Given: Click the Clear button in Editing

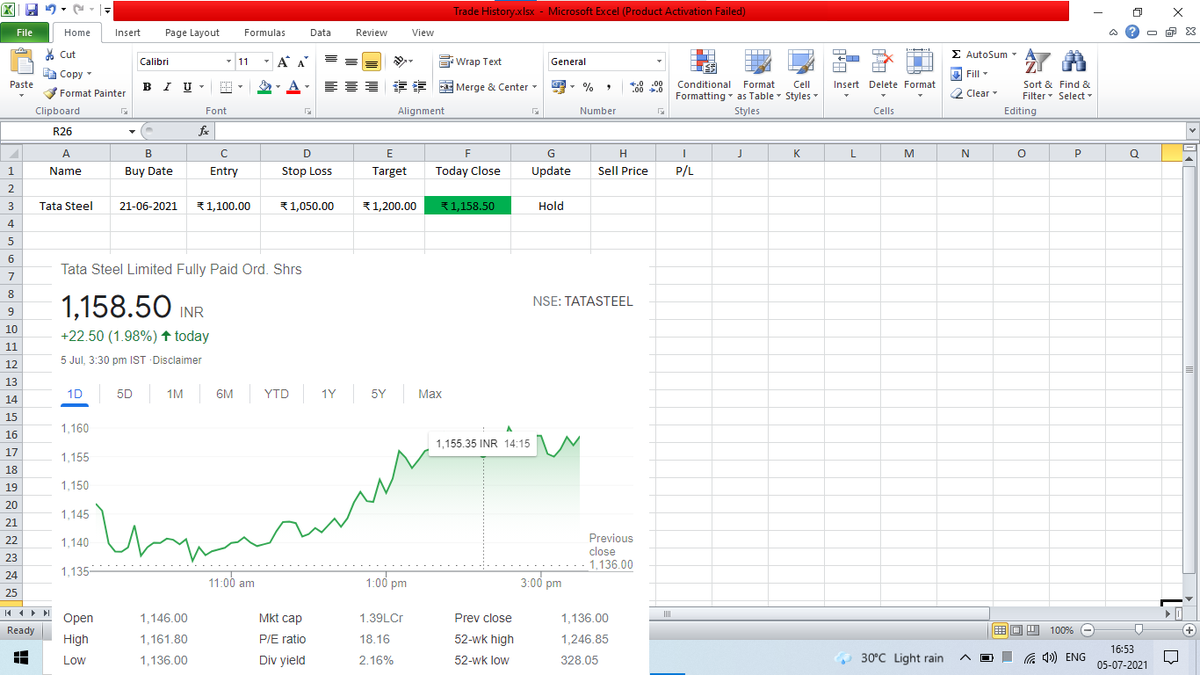Looking at the screenshot, I should coord(972,93).
